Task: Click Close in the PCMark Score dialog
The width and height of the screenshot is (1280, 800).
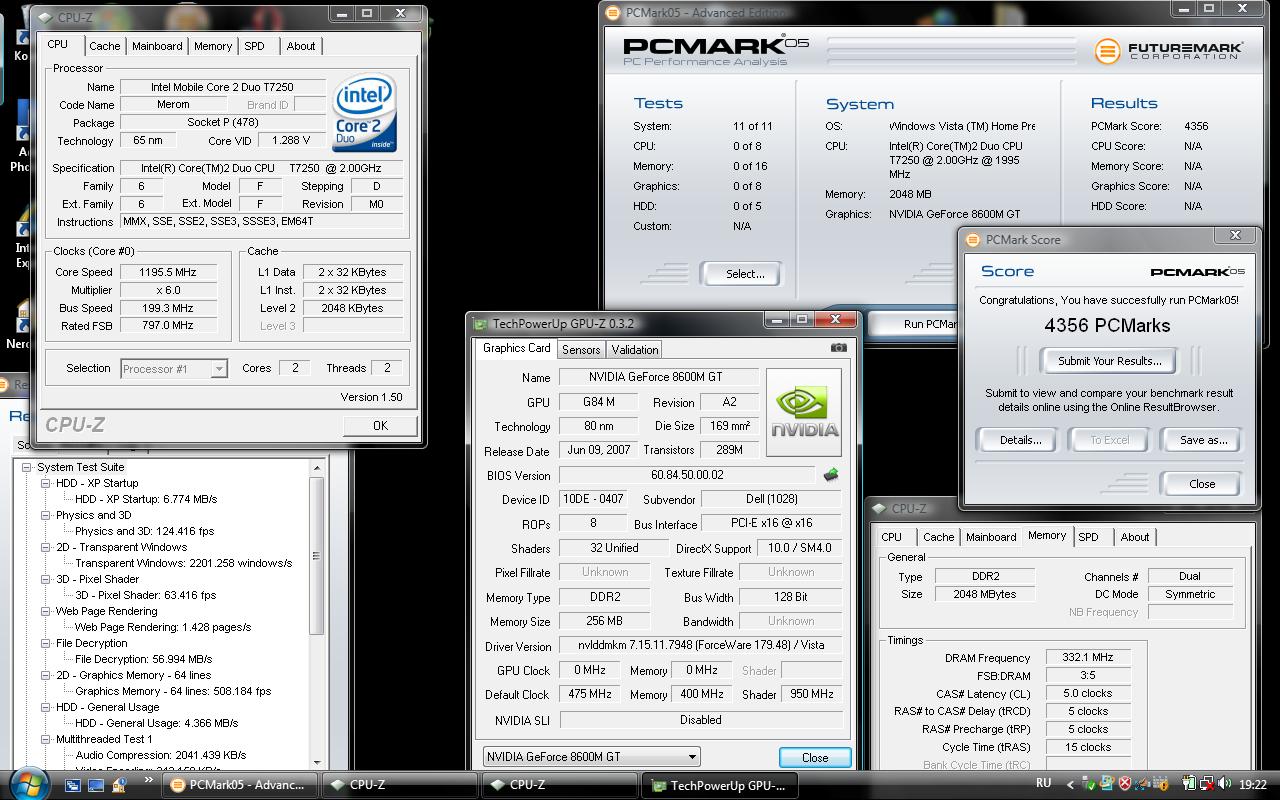Action: coord(1202,484)
